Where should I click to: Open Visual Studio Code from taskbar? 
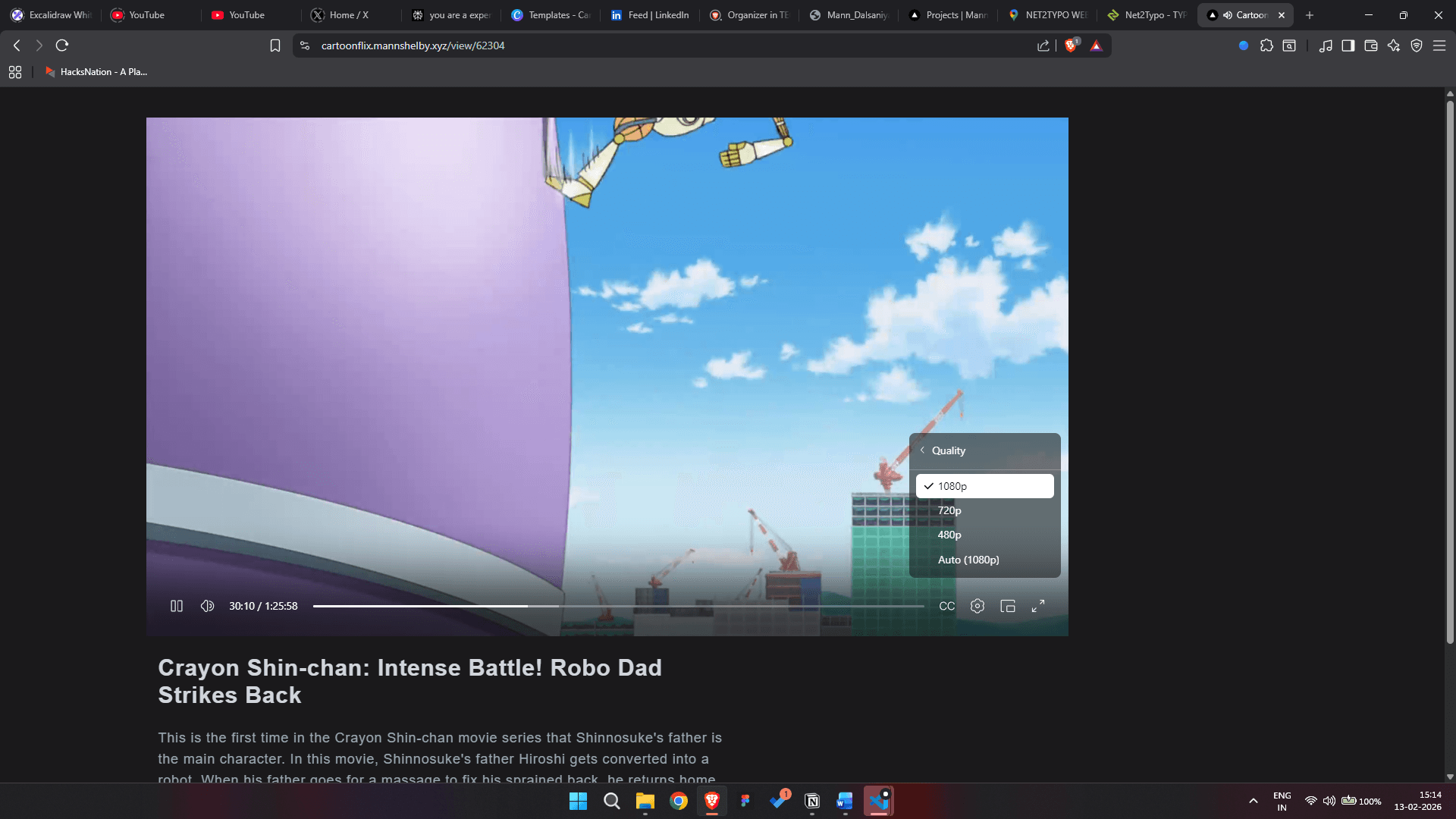click(879, 801)
